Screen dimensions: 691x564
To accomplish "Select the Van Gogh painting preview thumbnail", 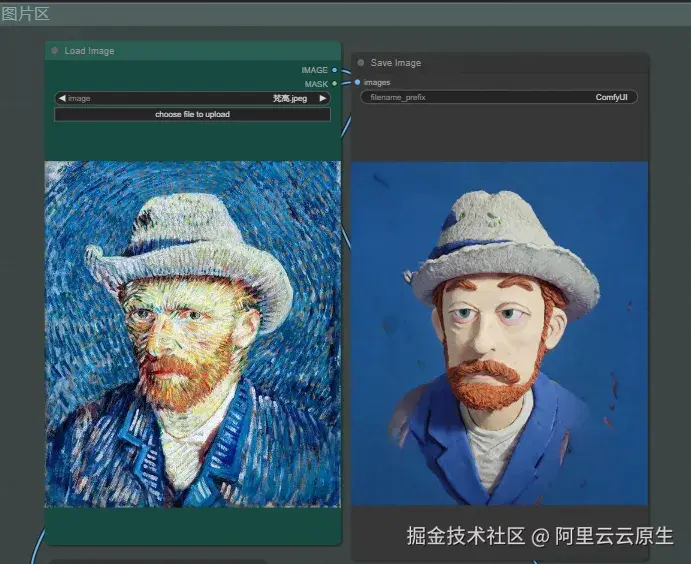I will [x=193, y=334].
